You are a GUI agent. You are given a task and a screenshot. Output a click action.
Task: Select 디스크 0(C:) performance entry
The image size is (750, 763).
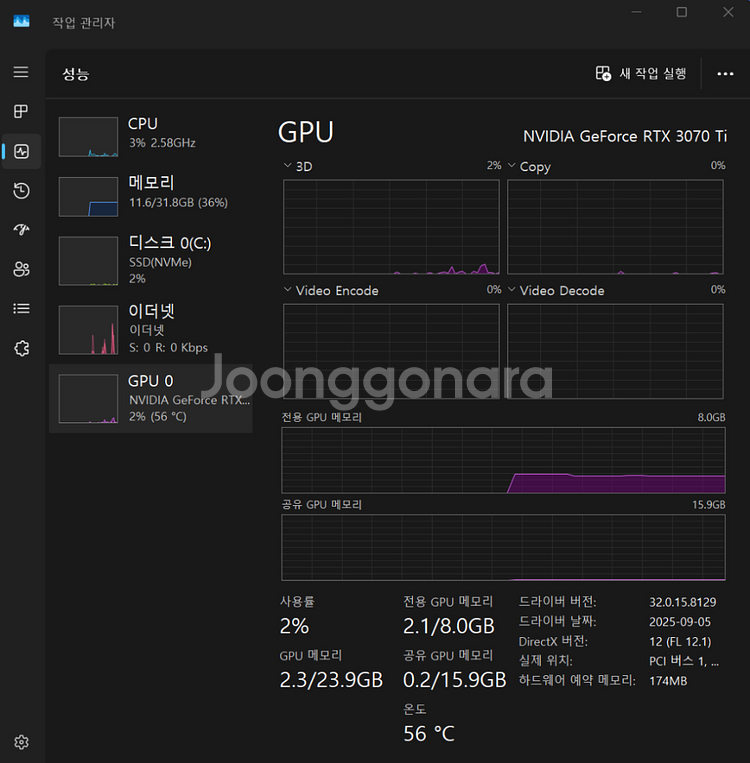coord(150,259)
